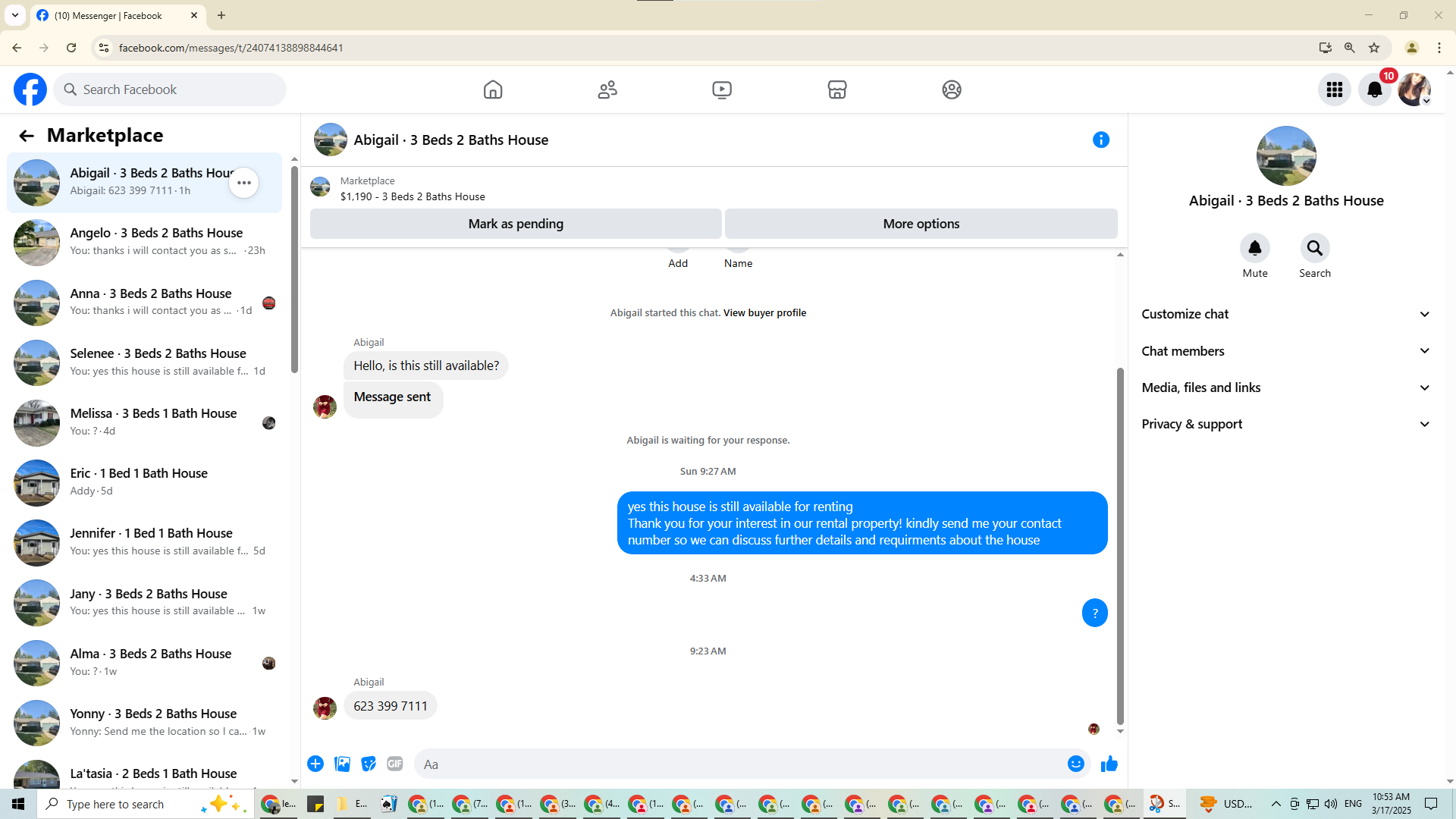Open Jany 3 Beds 2 Baths House chat
This screenshot has width=1456, height=819.
coord(144,603)
